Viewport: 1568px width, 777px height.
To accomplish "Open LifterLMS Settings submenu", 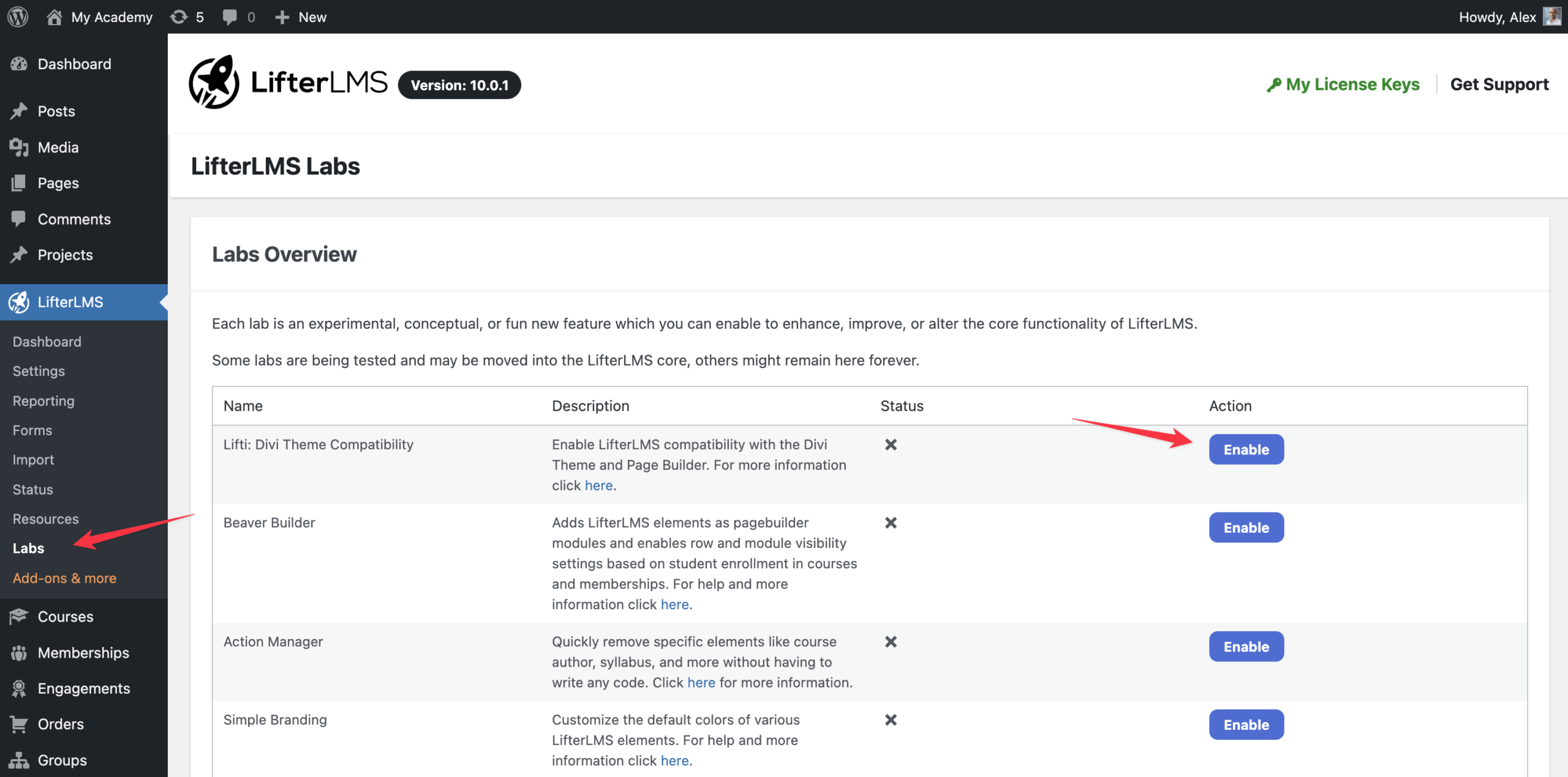I will (x=39, y=370).
